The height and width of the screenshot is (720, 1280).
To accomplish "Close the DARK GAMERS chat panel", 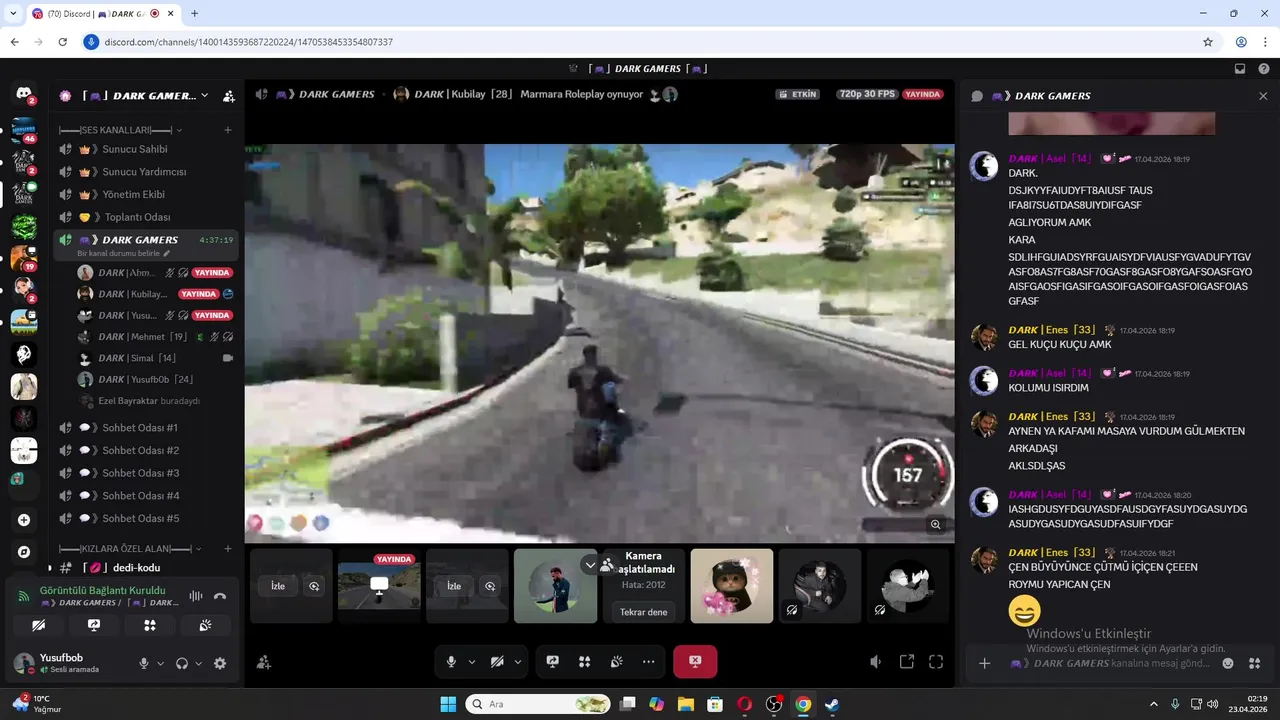I will point(1263,96).
